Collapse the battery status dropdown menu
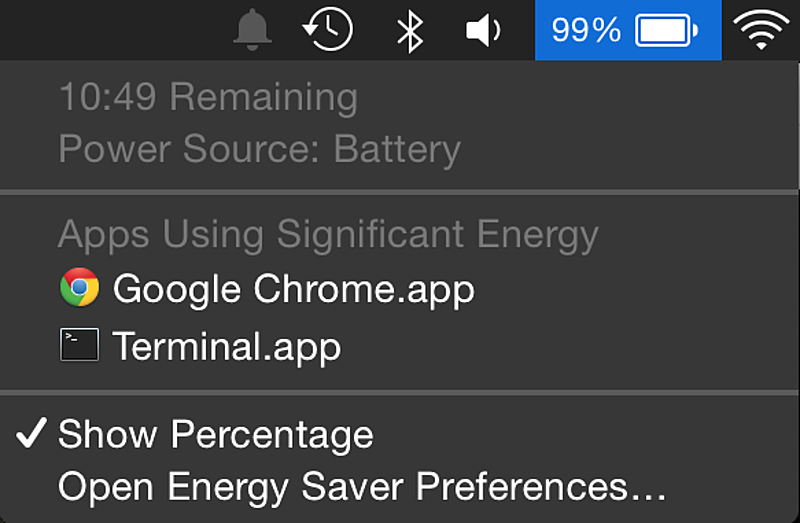Viewport: 800px width, 523px height. coord(628,30)
